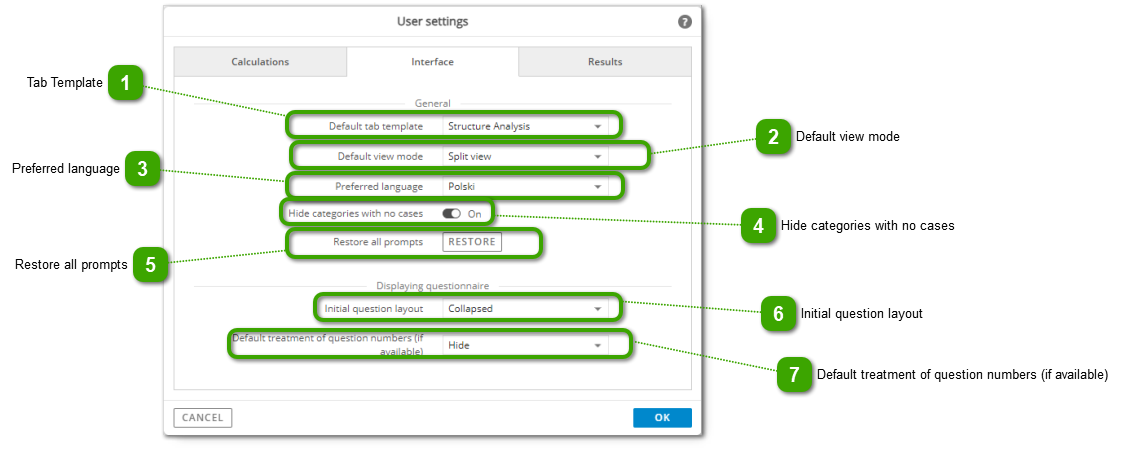This screenshot has width=1124, height=457.
Task: Open the question numbers treatment dropdown showing Hide
Action: click(x=525, y=345)
